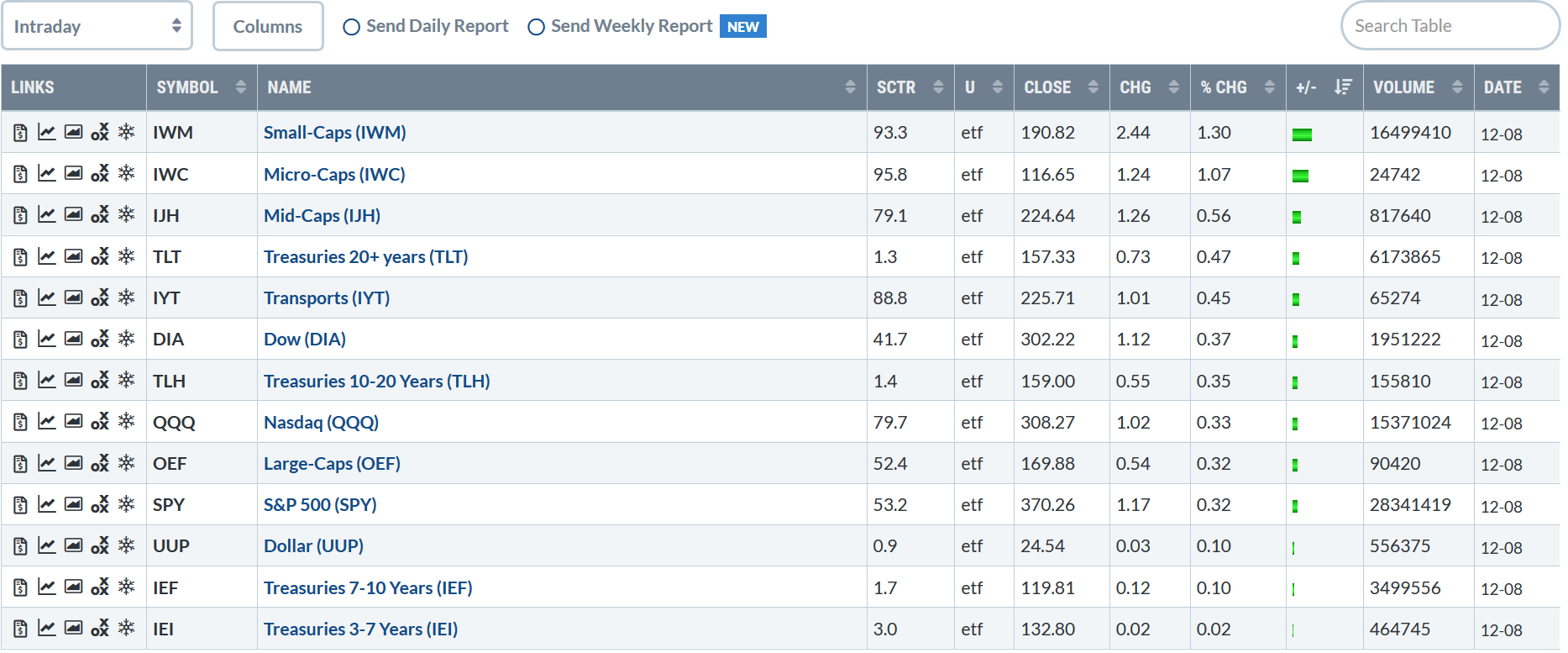Open the seasonality snowflake icon for IEI
This screenshot has width=1568, height=653.
[126, 628]
